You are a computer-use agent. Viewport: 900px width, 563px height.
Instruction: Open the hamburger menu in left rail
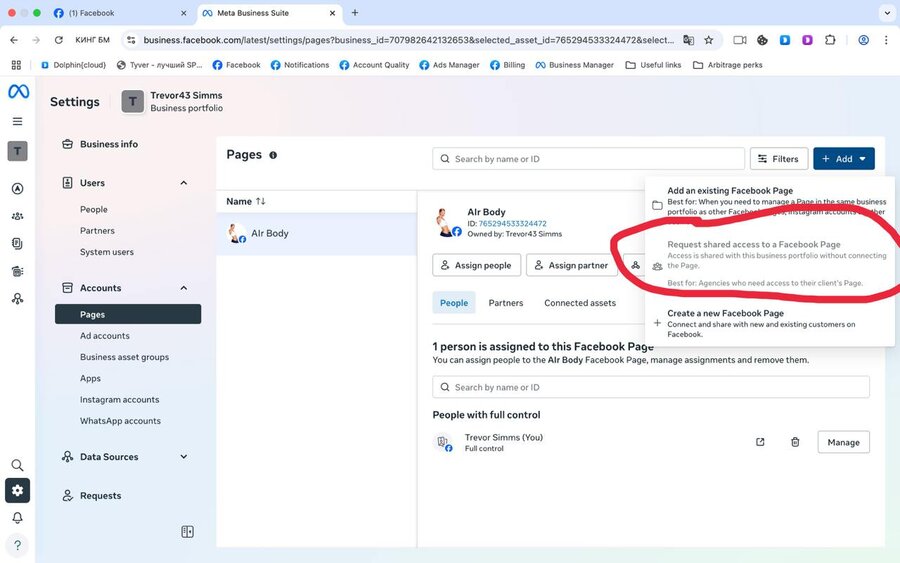[x=17, y=121]
